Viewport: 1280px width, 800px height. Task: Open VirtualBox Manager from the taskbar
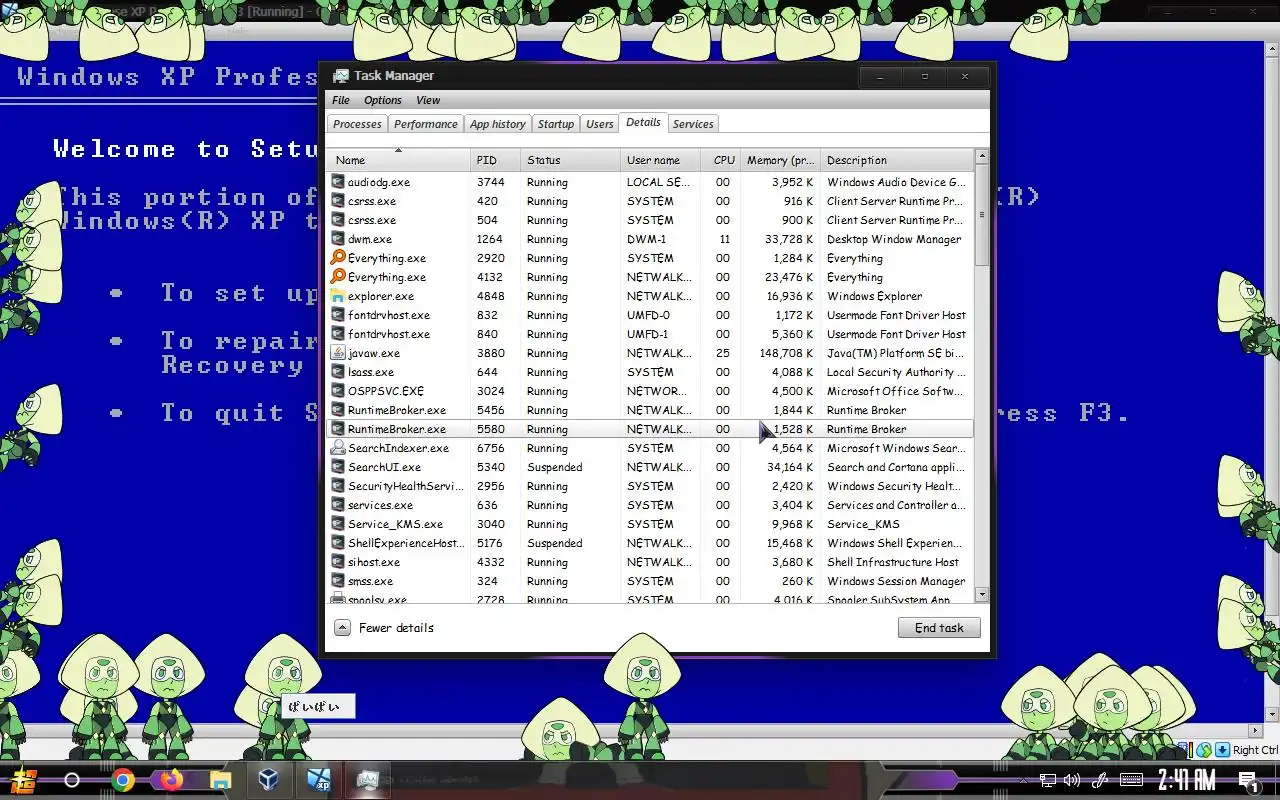269,780
